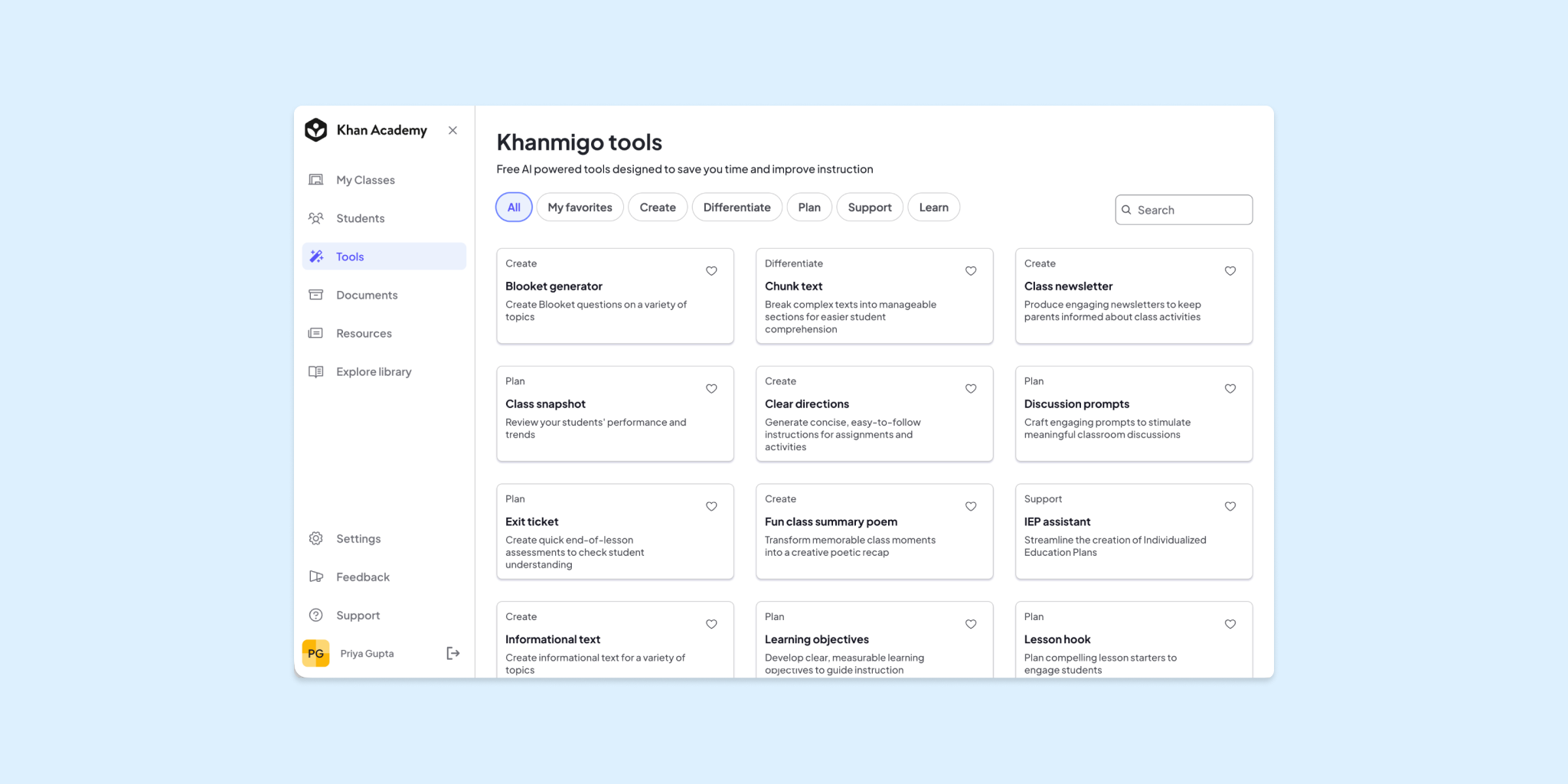Open the Feedback page
Viewport: 1568px width, 784px height.
384,577
